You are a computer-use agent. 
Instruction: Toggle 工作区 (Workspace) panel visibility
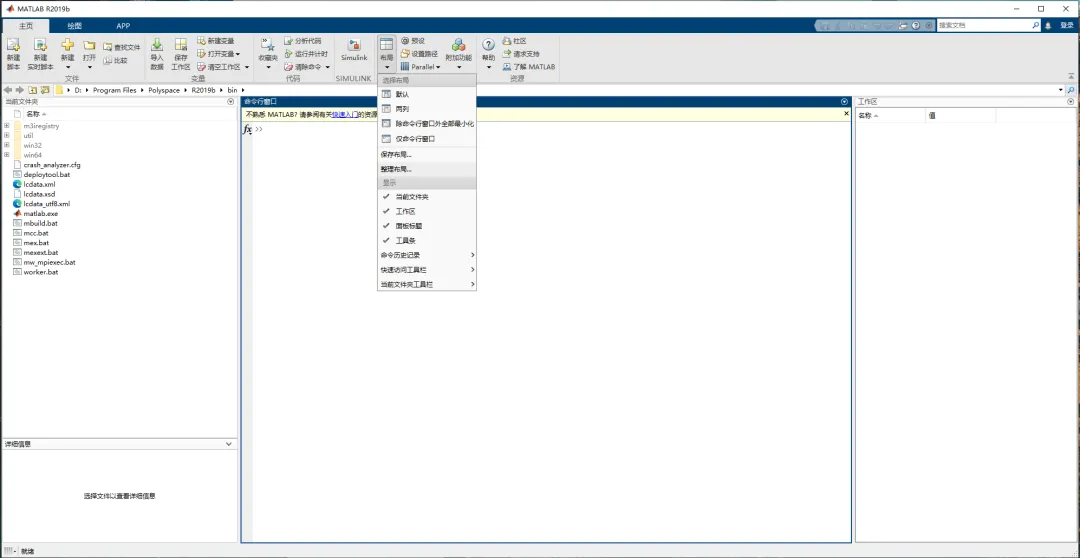click(426, 211)
